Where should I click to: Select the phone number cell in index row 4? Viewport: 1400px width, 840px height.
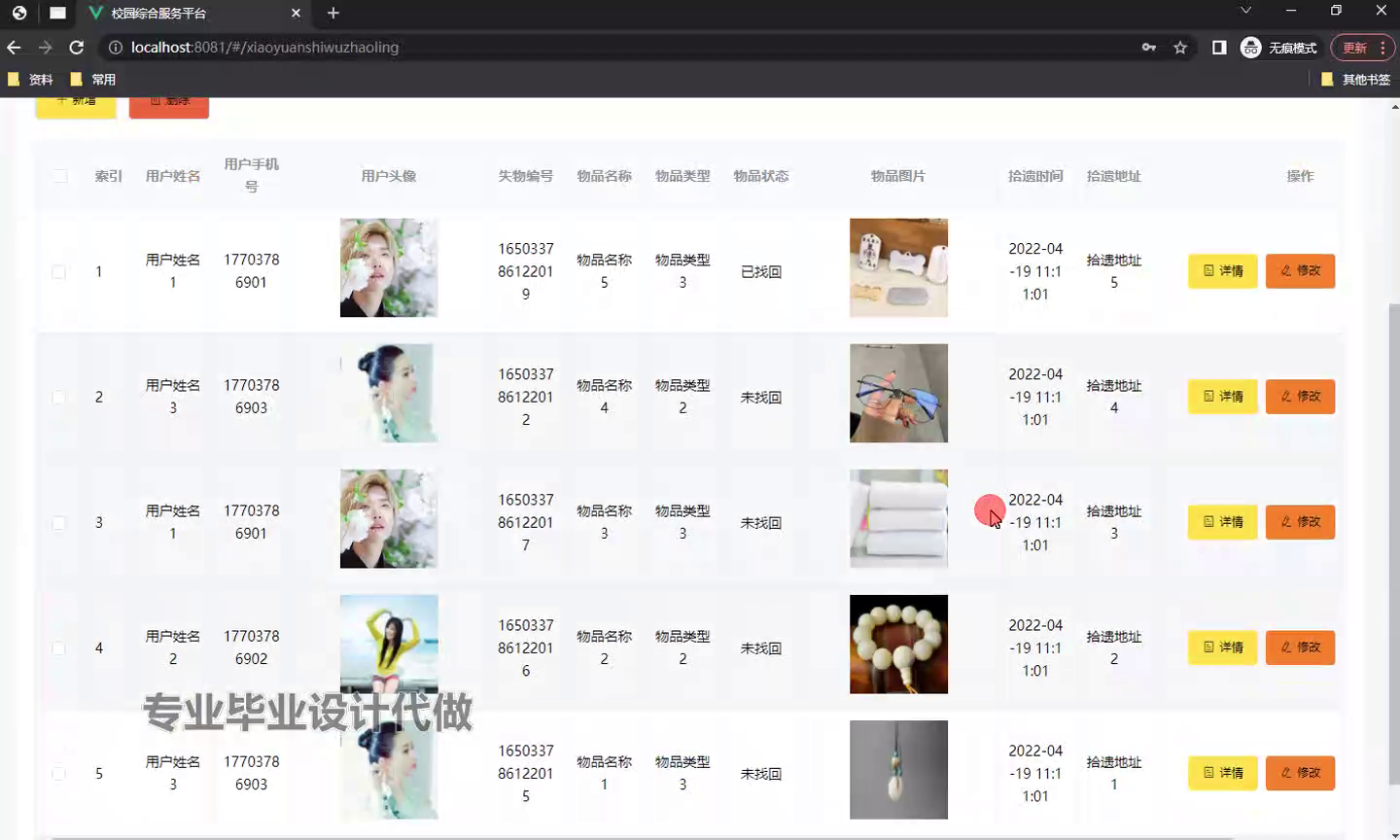pos(252,647)
